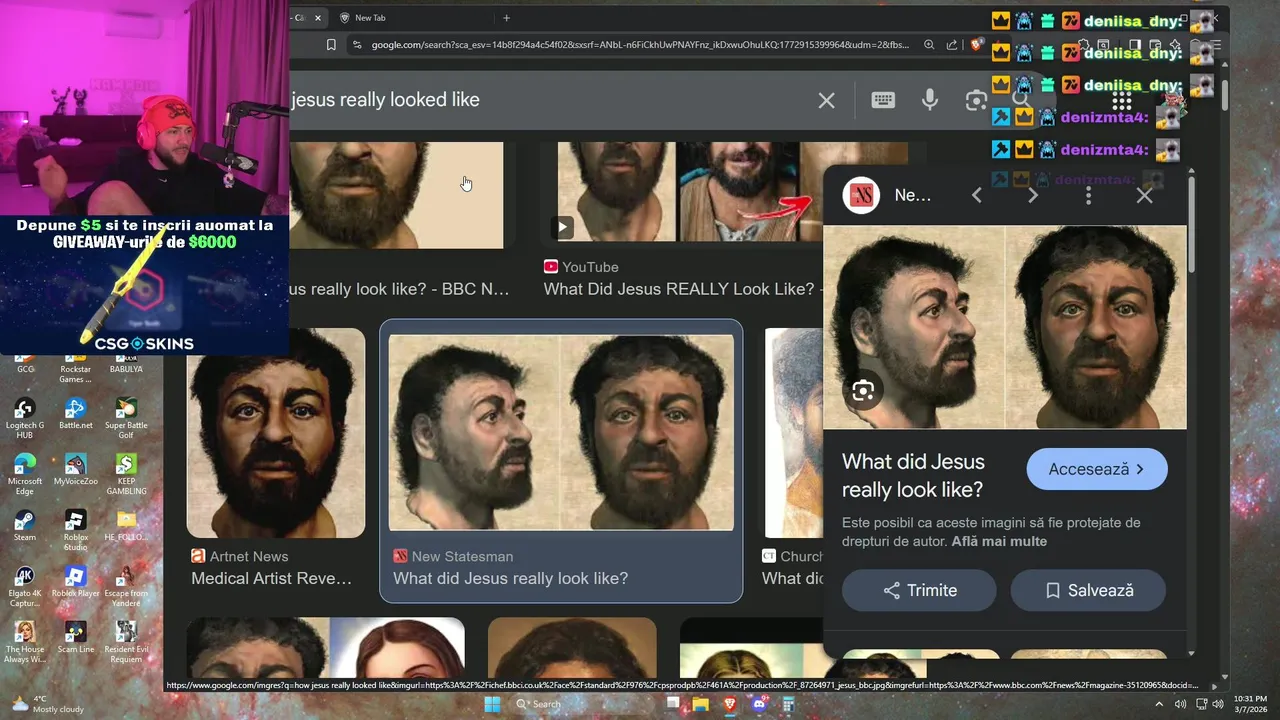The height and width of the screenshot is (720, 1280).
Task: Open Roblox Player desktop shortcut
Action: 75,582
